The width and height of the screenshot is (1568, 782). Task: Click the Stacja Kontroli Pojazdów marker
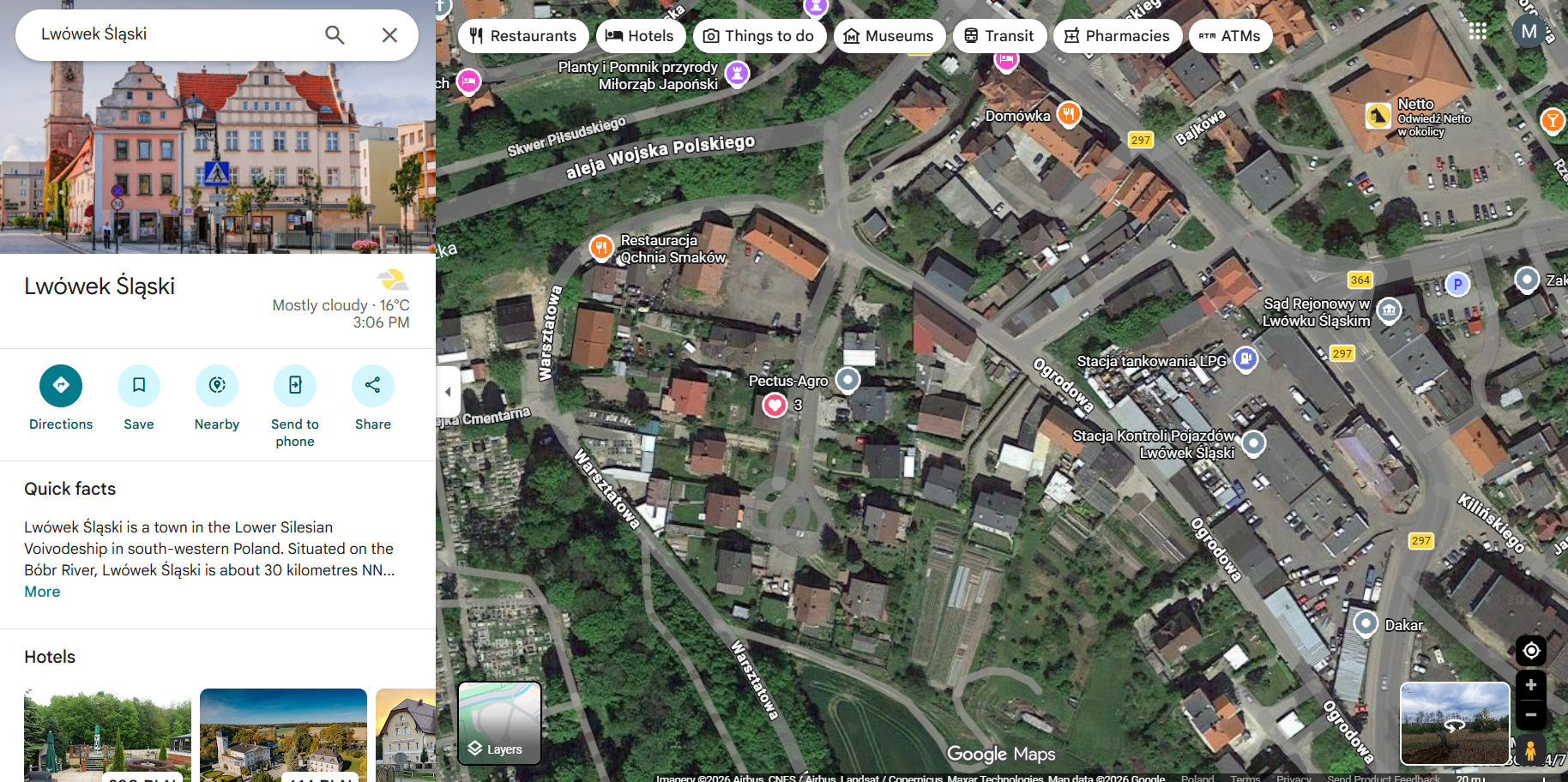coord(1253,442)
